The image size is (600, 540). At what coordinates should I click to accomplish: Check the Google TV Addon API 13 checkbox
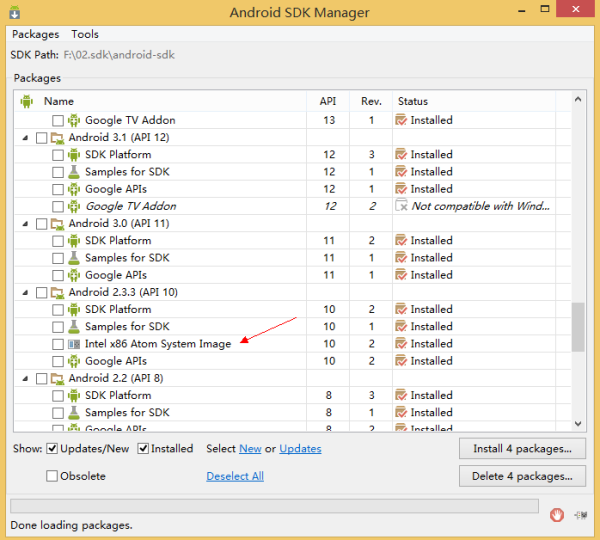click(x=58, y=121)
